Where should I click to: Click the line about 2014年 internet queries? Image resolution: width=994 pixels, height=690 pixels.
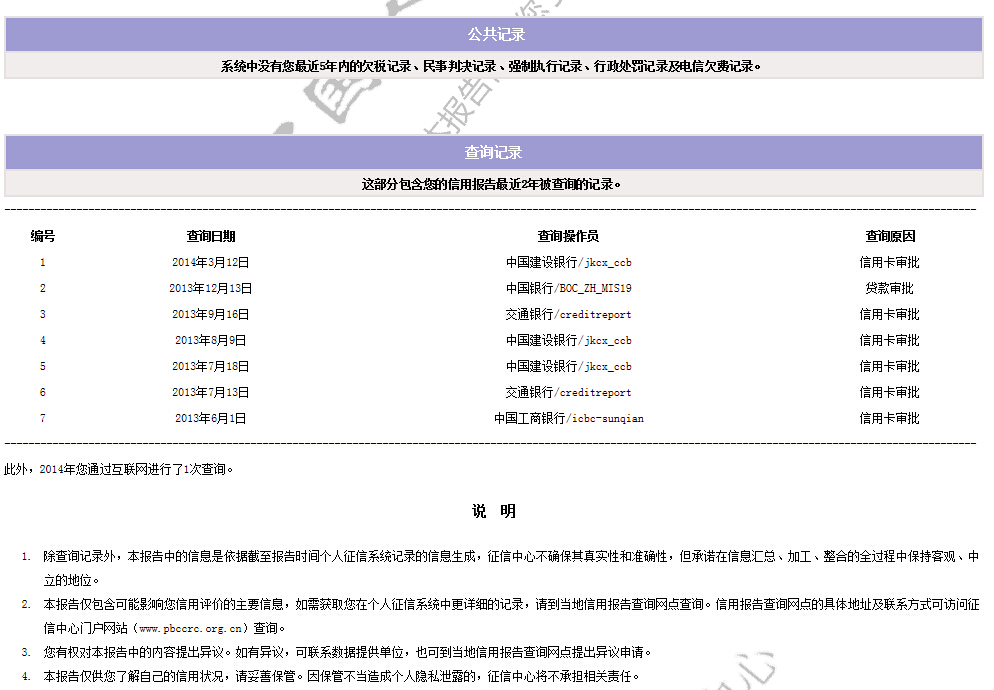(x=119, y=469)
